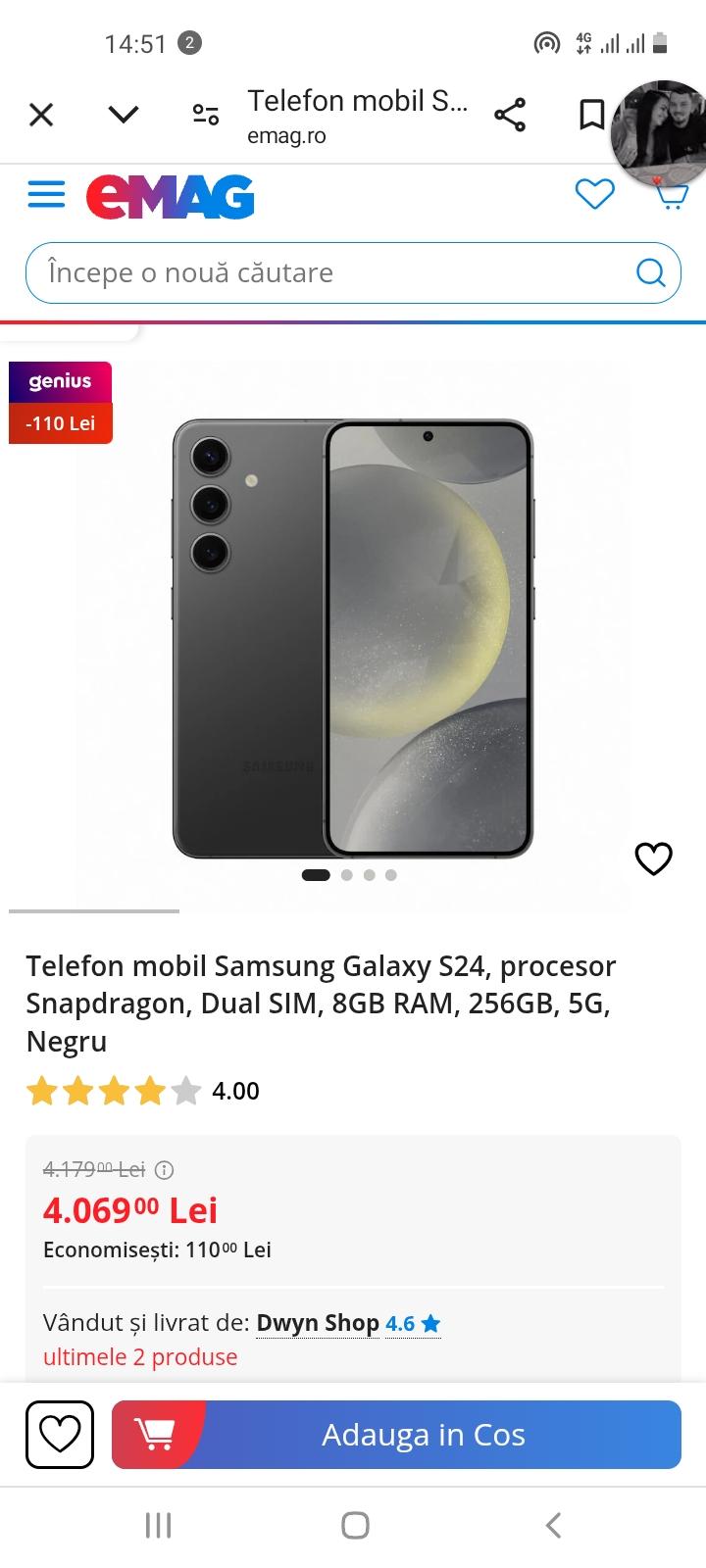This screenshot has height=1568, width=706.
Task: Expand the browser tab chevron dropdown
Action: 124,115
